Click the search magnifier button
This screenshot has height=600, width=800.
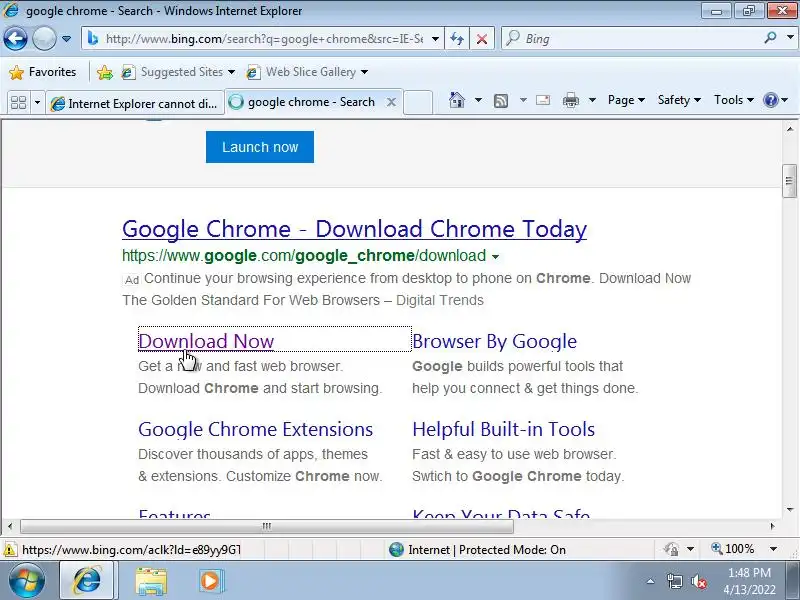[x=770, y=38]
